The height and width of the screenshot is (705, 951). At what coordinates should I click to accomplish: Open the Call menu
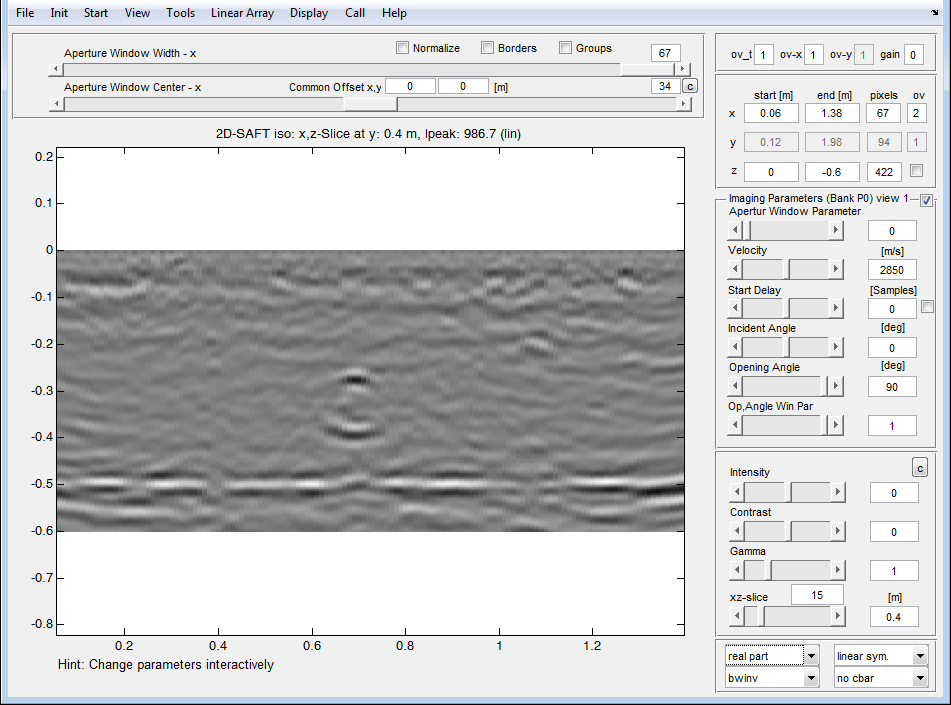[x=355, y=13]
